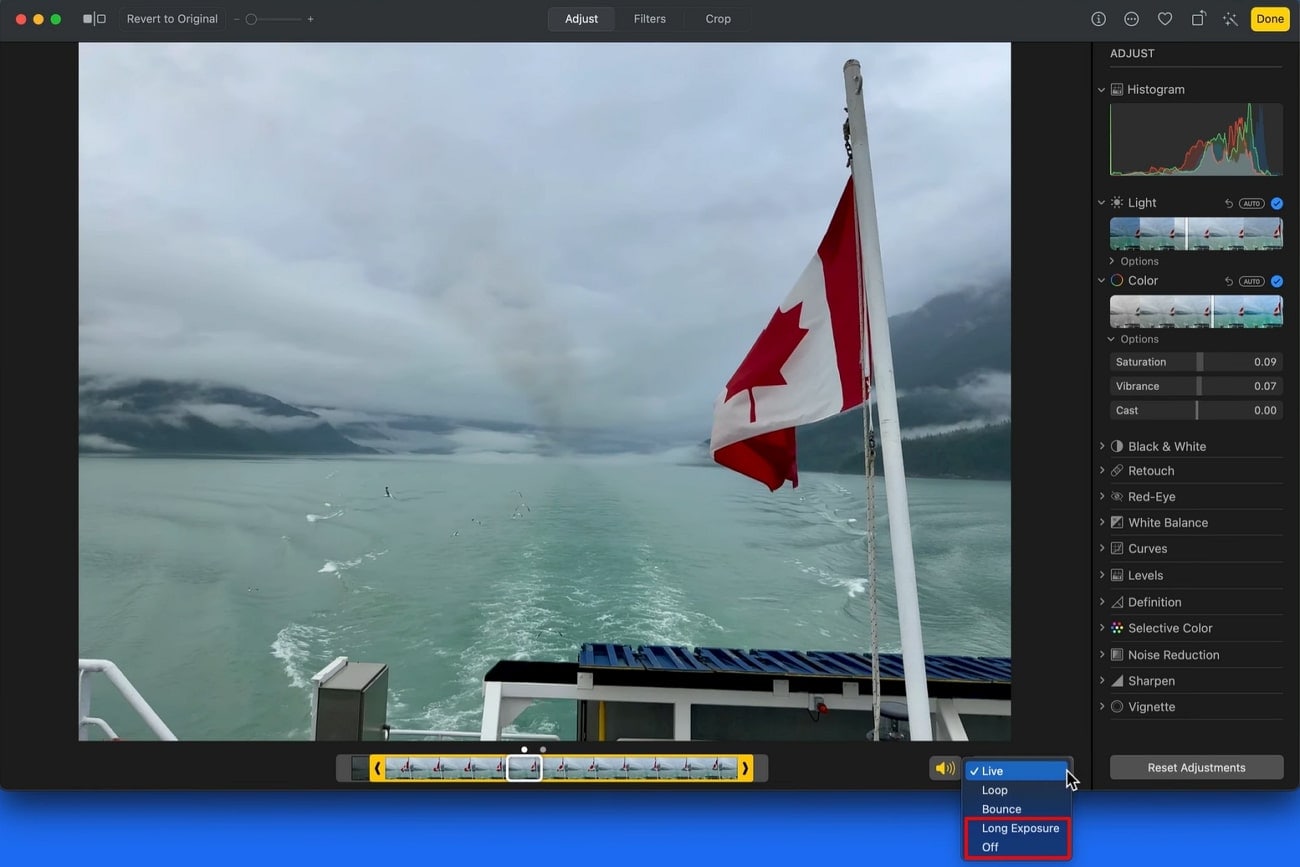Viewport: 1300px width, 867px height.
Task: Expand the White Balance section
Action: pos(1102,522)
